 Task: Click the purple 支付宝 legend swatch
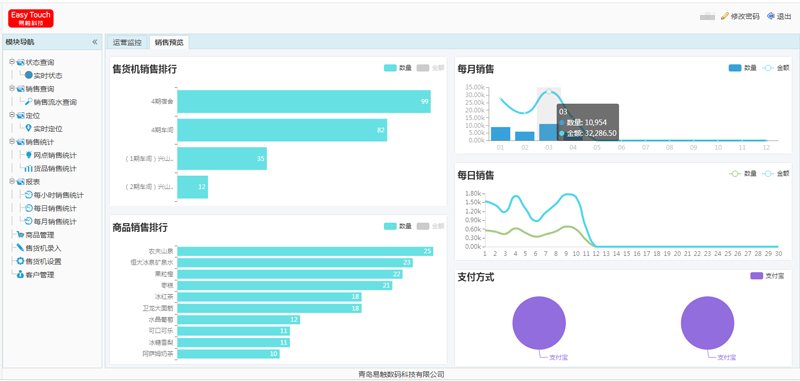pyautogui.click(x=756, y=276)
